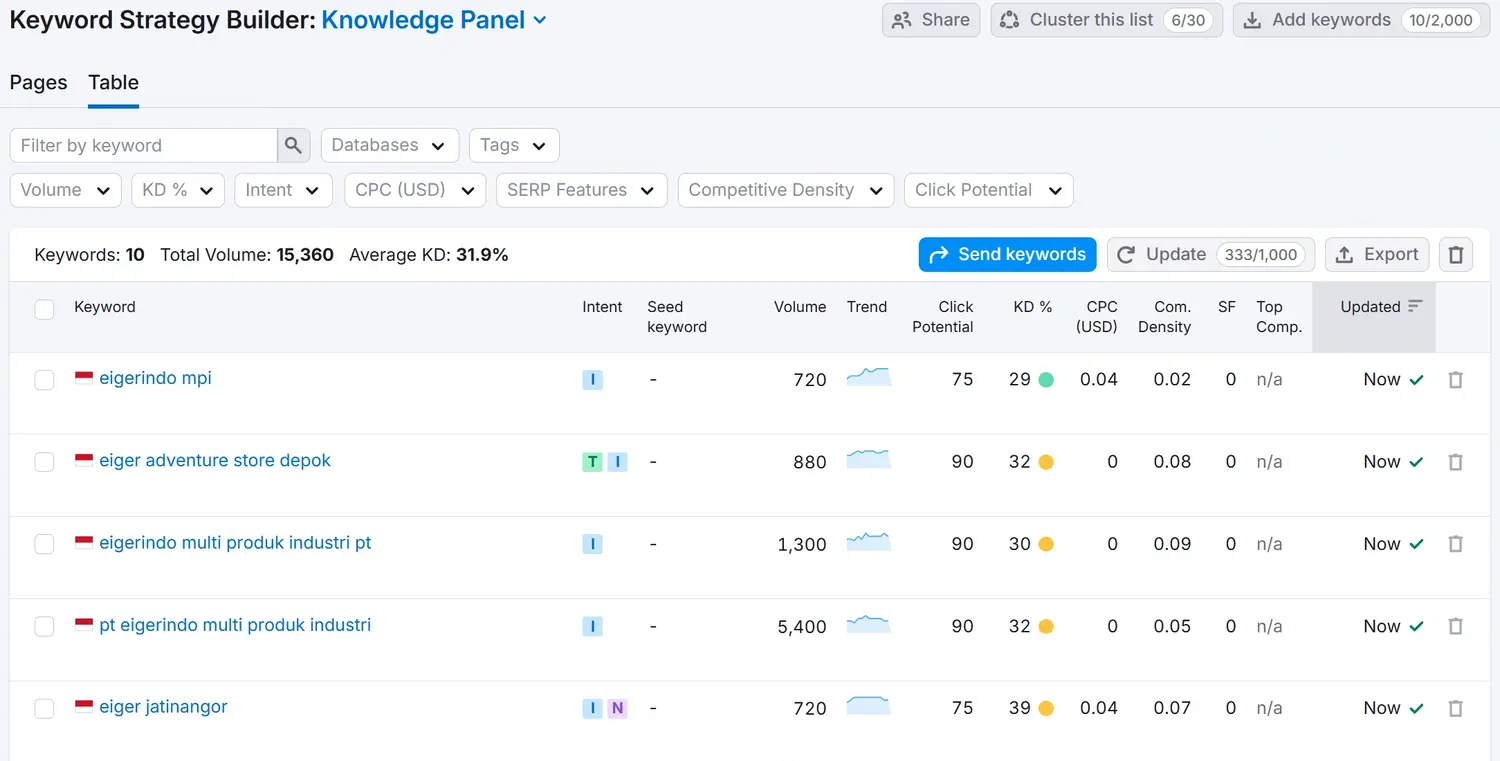Open eiger adventure store depok keyword link
The image size is (1500, 761).
click(215, 461)
